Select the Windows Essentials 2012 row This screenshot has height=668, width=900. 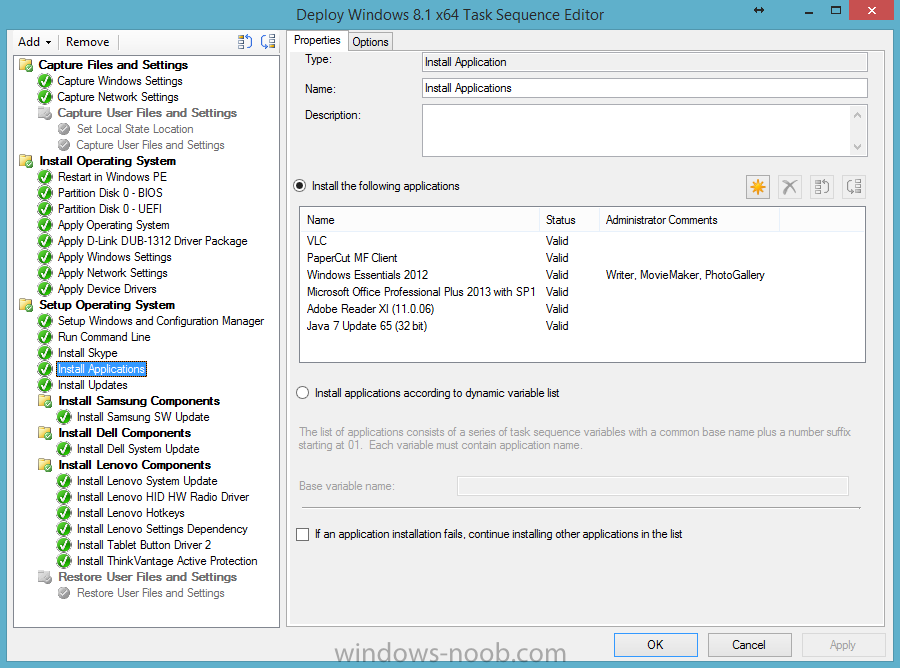click(582, 275)
